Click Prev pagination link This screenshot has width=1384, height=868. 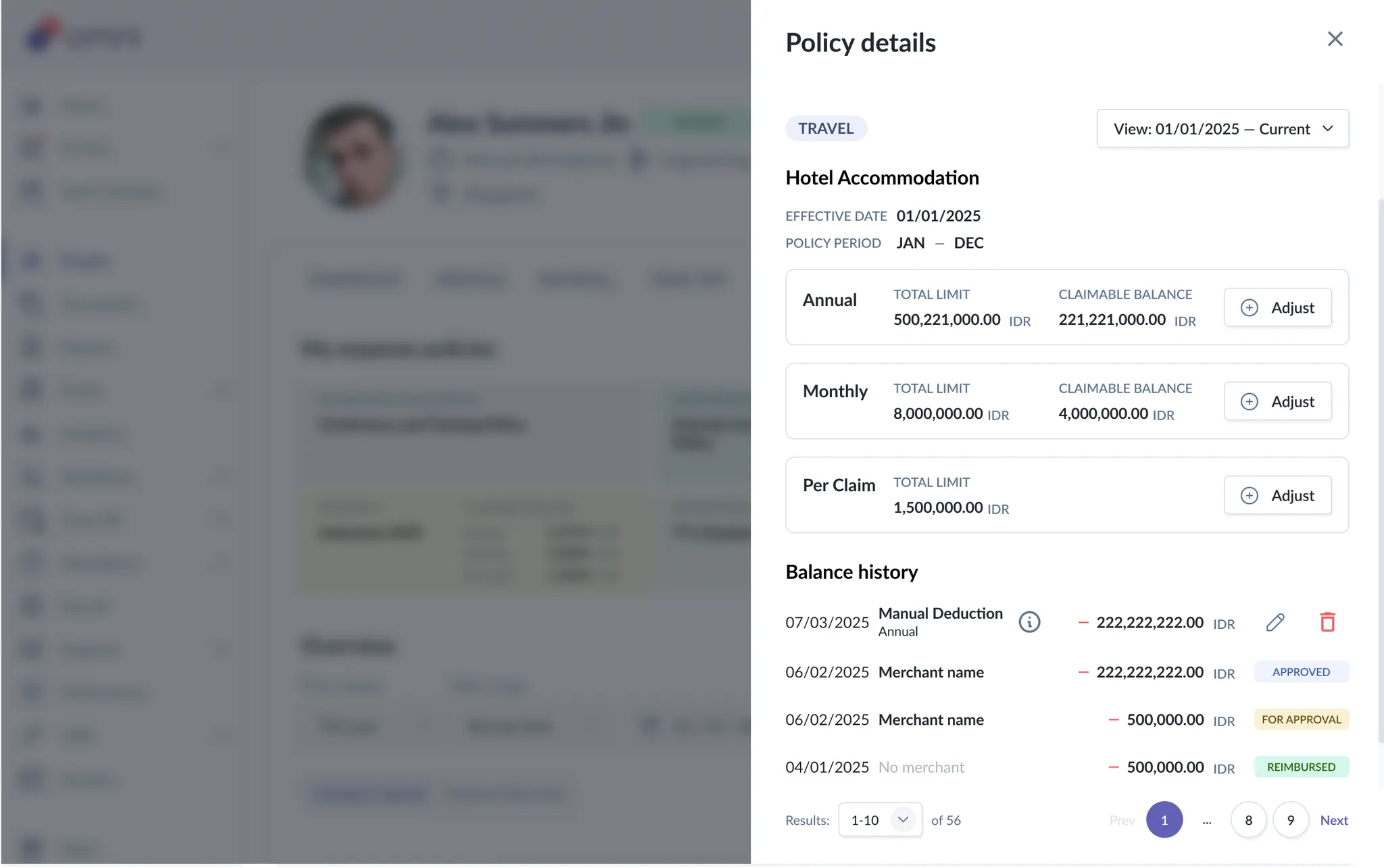[1122, 820]
